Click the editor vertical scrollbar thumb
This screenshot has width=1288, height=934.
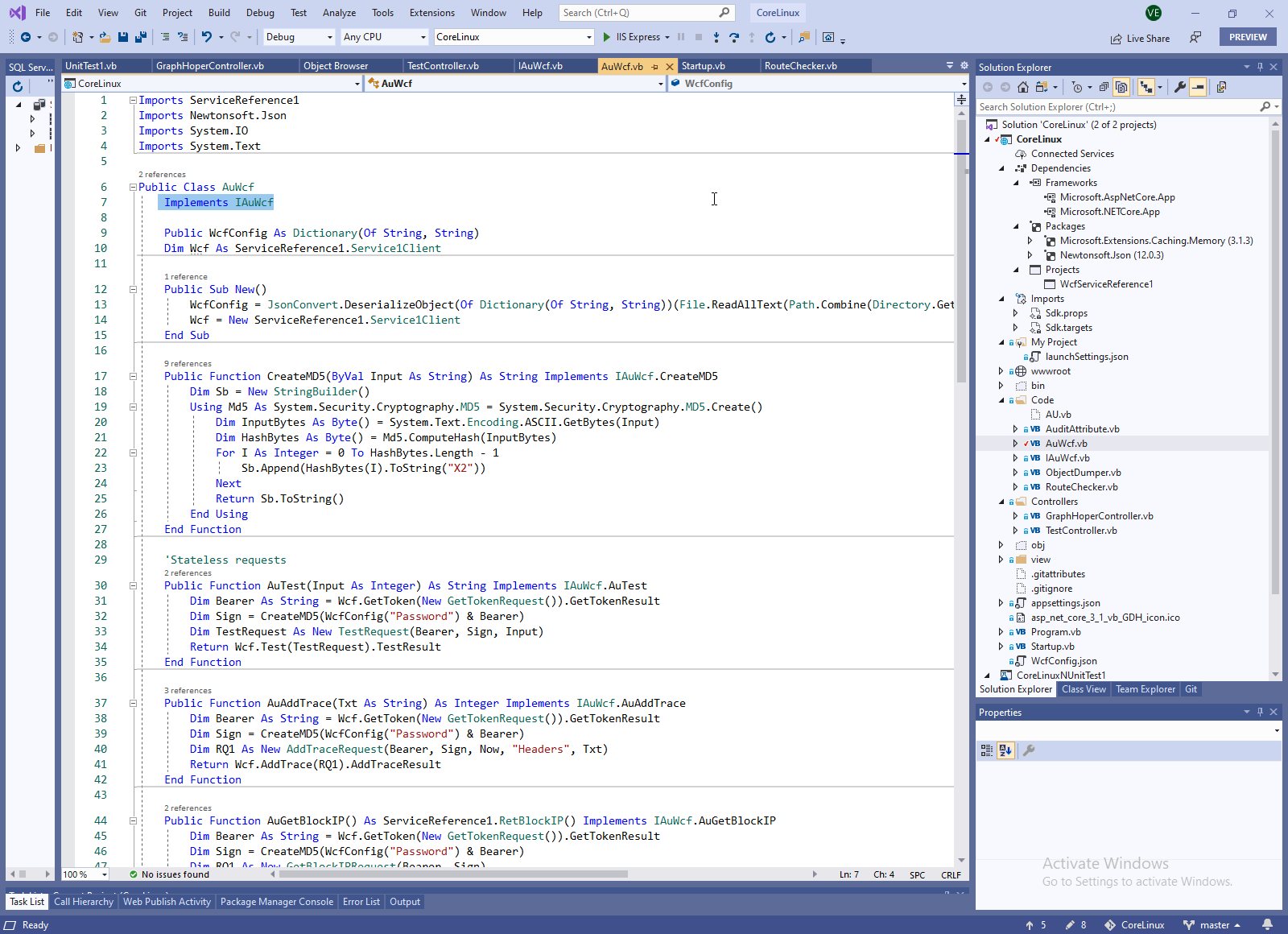961,251
